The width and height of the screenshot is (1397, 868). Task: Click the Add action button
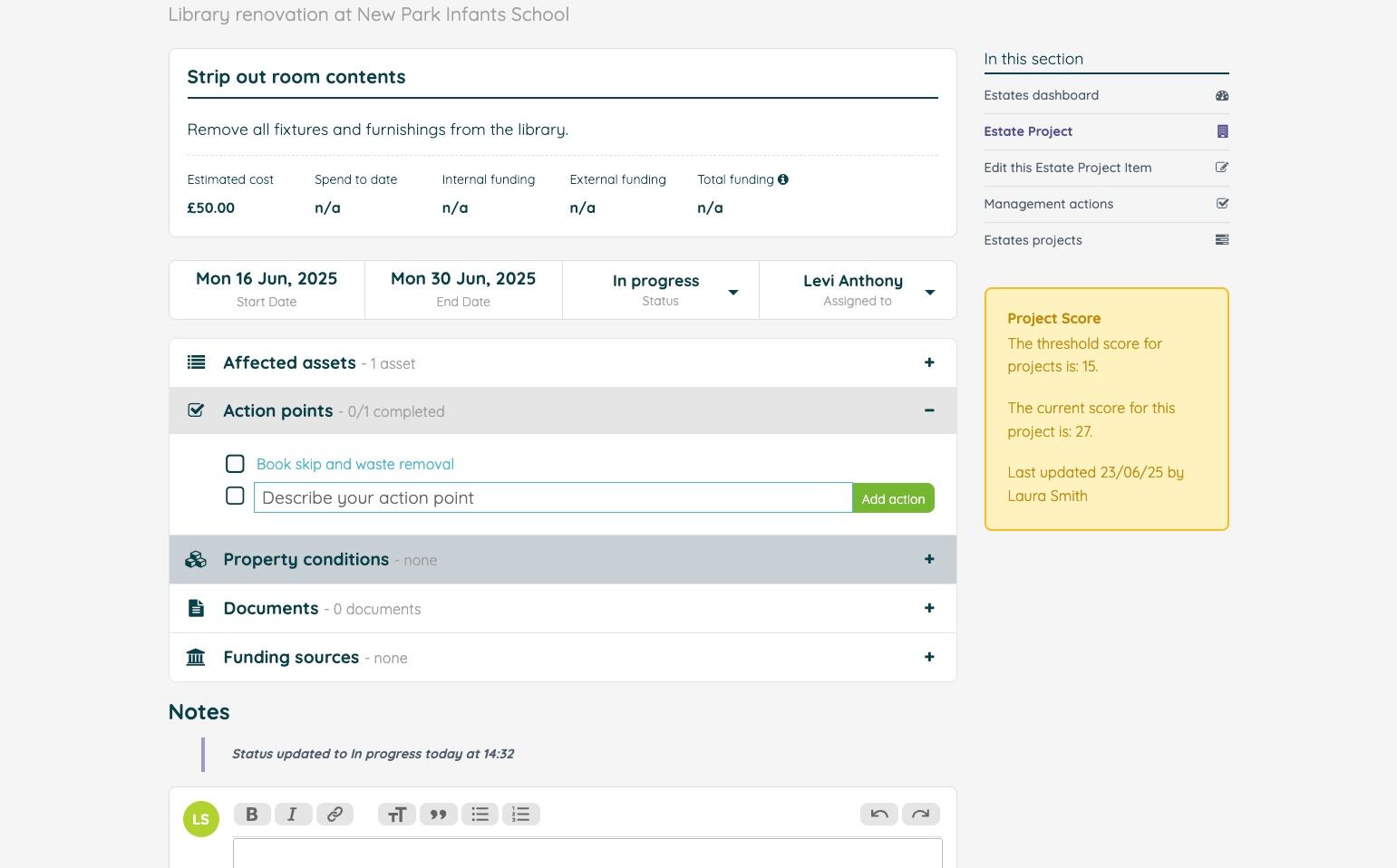click(893, 498)
